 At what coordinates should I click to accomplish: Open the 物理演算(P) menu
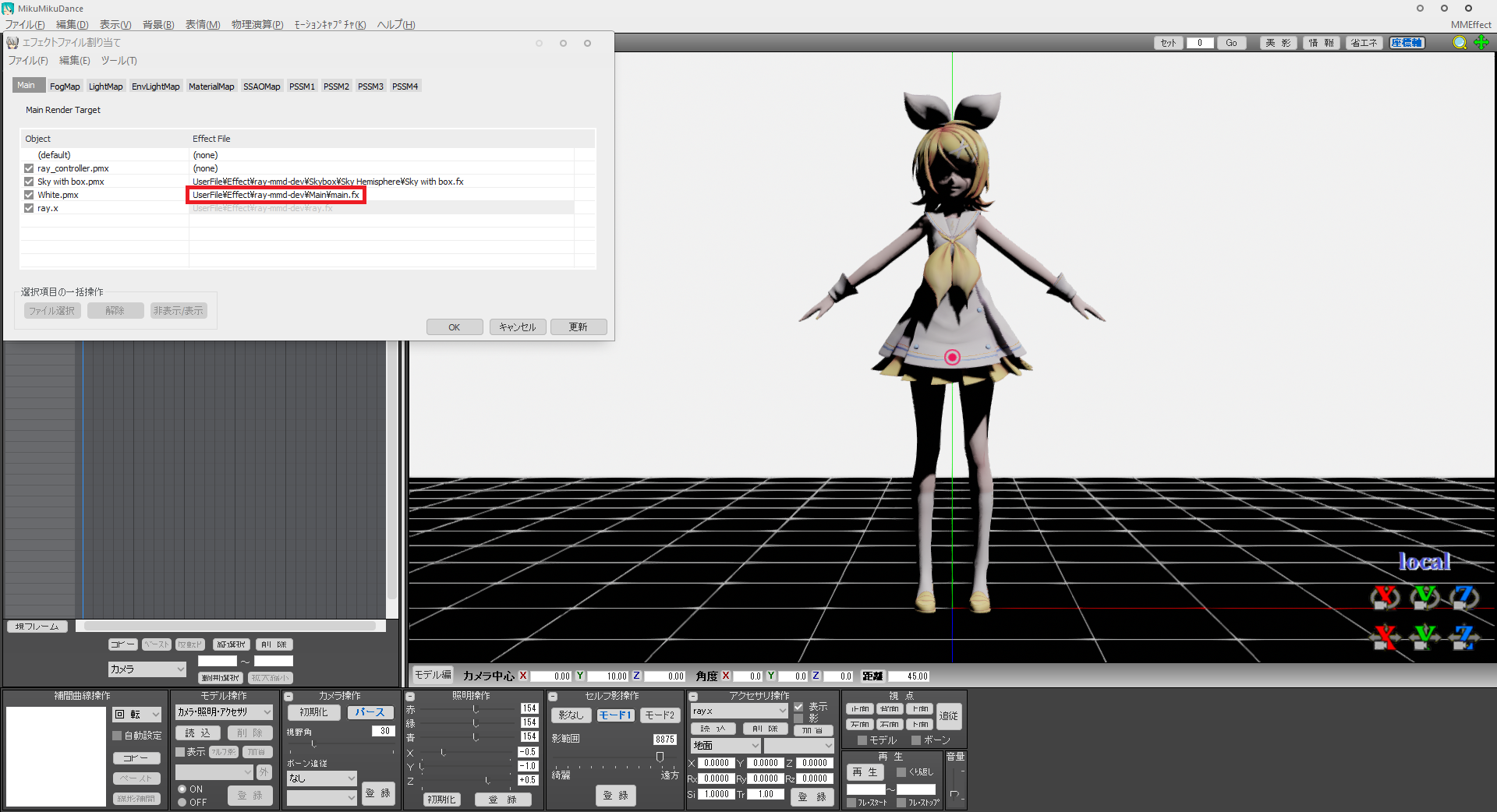pos(257,25)
